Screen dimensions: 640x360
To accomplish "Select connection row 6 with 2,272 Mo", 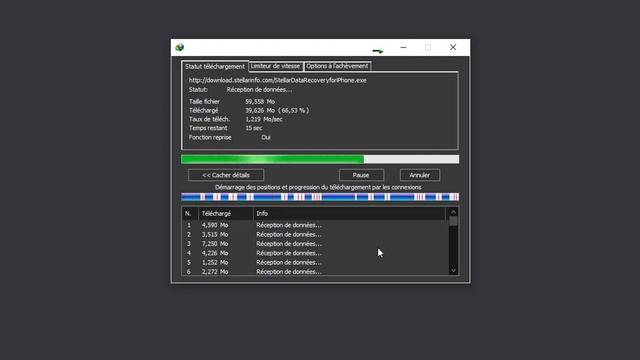I will (x=315, y=271).
